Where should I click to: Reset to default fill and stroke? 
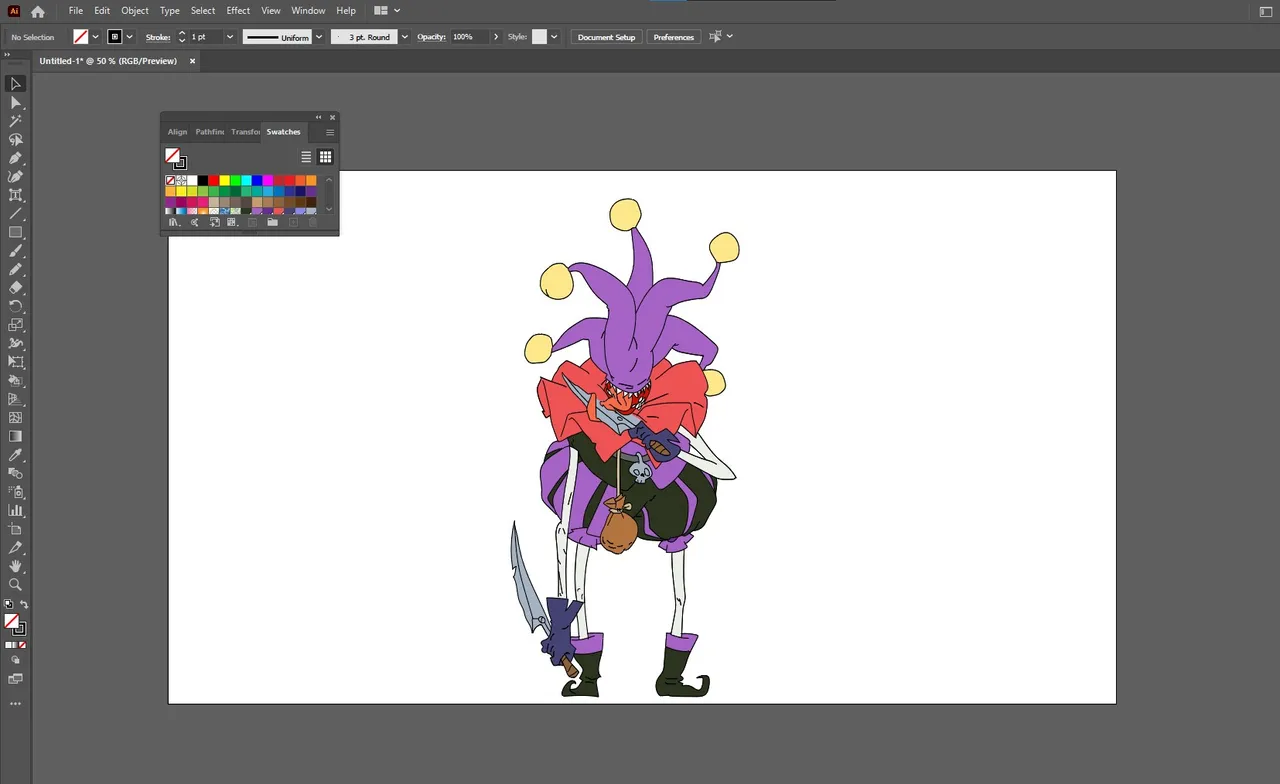8,605
